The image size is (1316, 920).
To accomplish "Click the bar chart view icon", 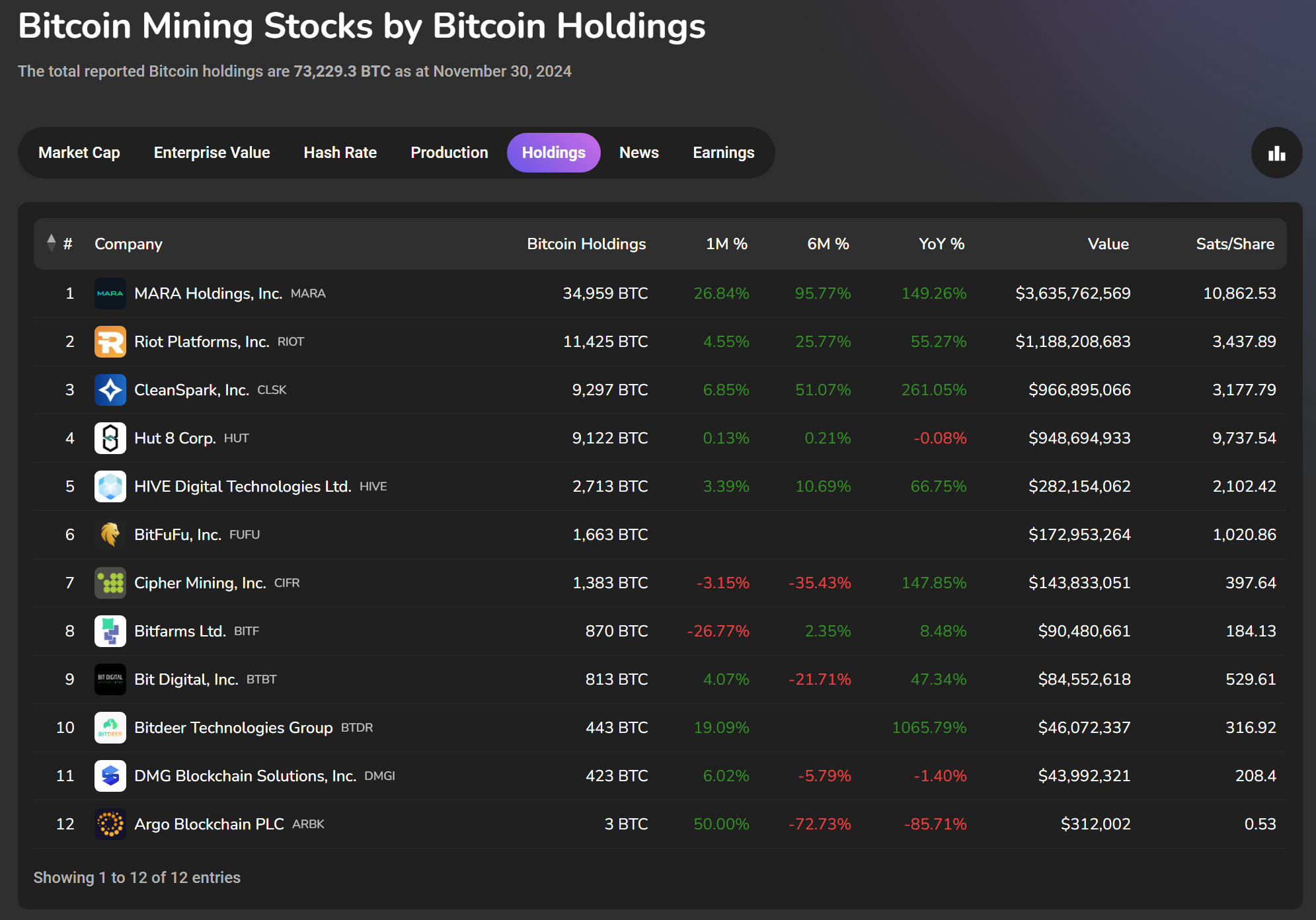I will [1276, 153].
